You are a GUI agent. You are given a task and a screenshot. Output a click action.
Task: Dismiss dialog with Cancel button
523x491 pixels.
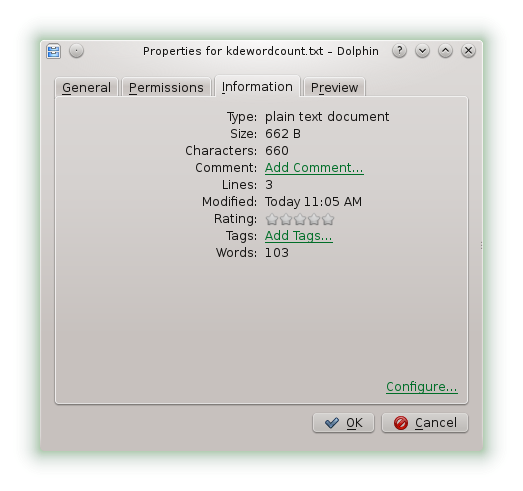(x=425, y=423)
